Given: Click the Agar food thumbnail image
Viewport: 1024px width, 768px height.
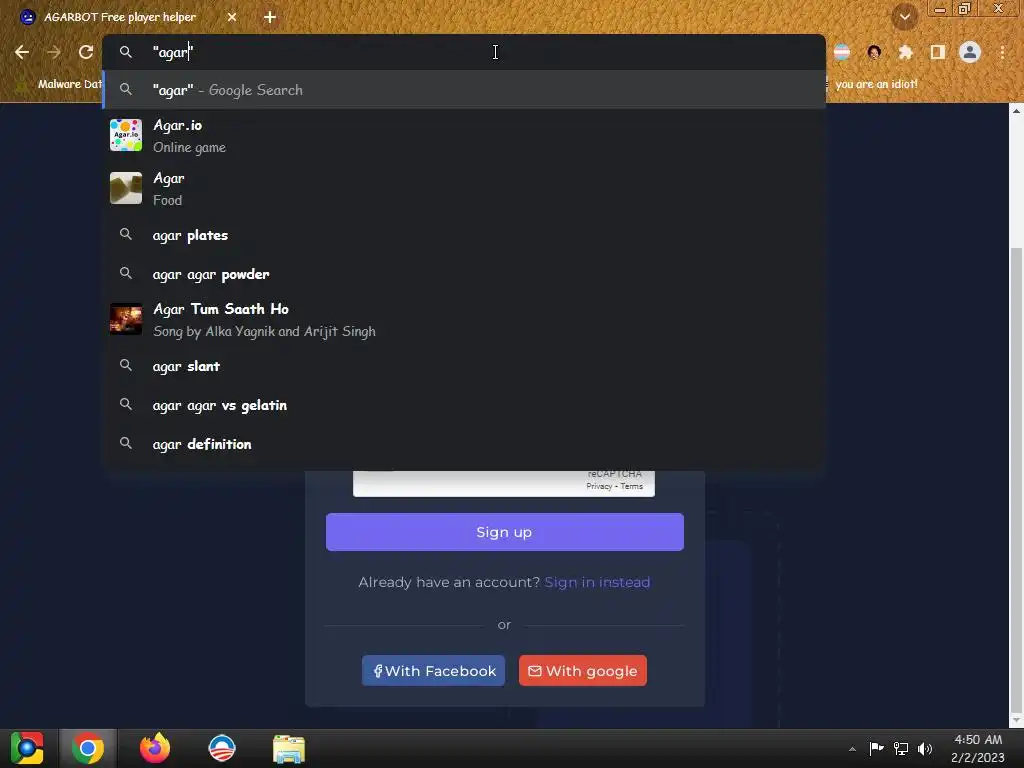Looking at the screenshot, I should click(x=125, y=188).
